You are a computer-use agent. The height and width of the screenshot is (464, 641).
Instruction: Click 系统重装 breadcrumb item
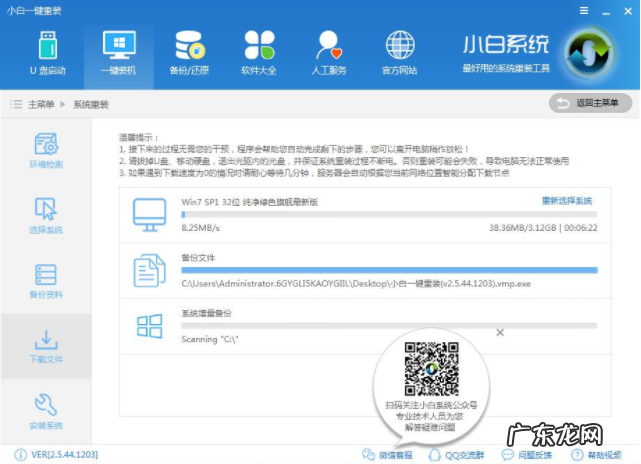point(91,104)
